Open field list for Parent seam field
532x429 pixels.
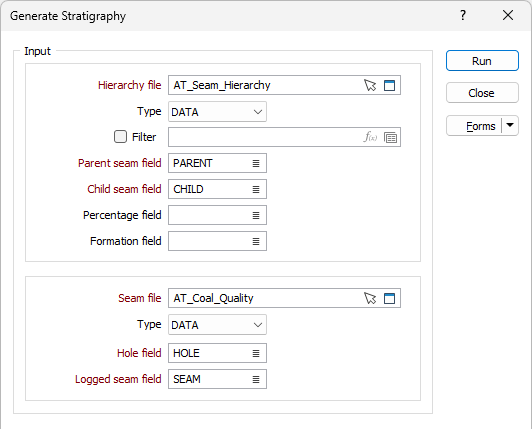(256, 163)
